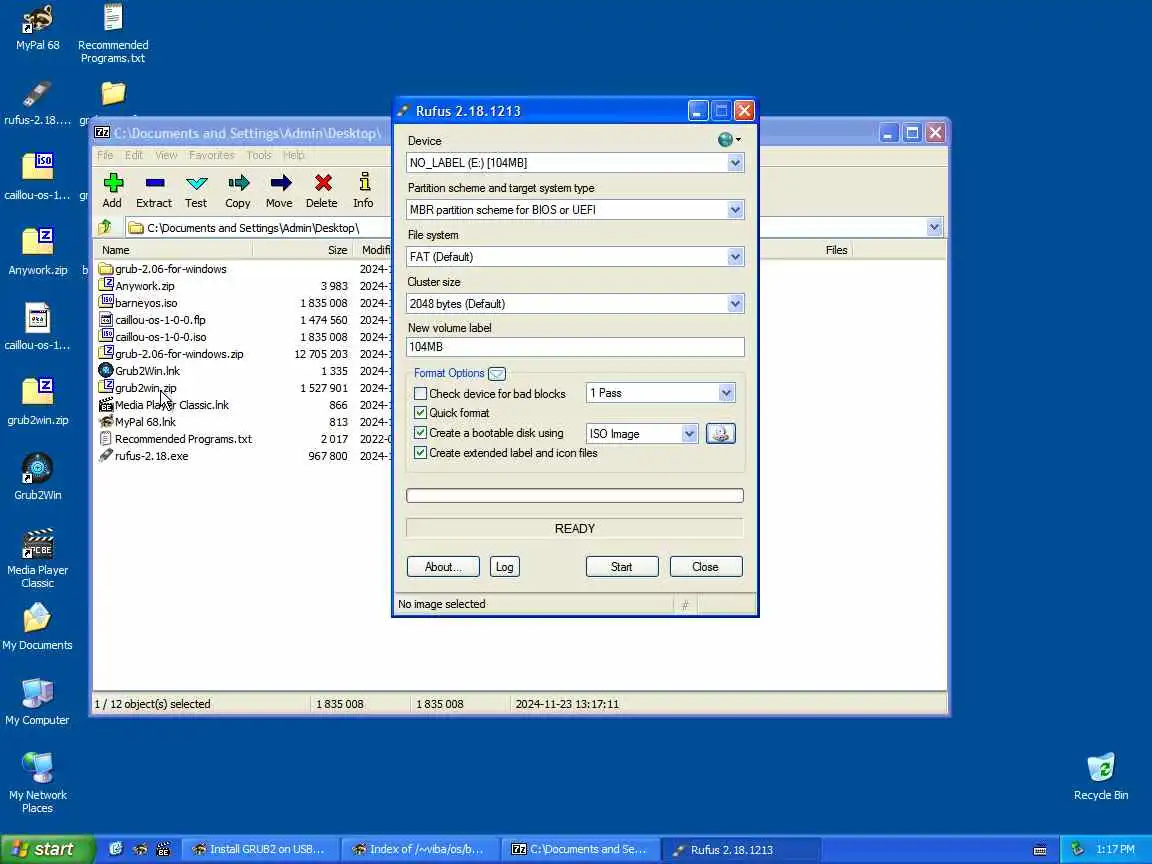Click the language indicator icon in the system tray

[x=1040, y=850]
